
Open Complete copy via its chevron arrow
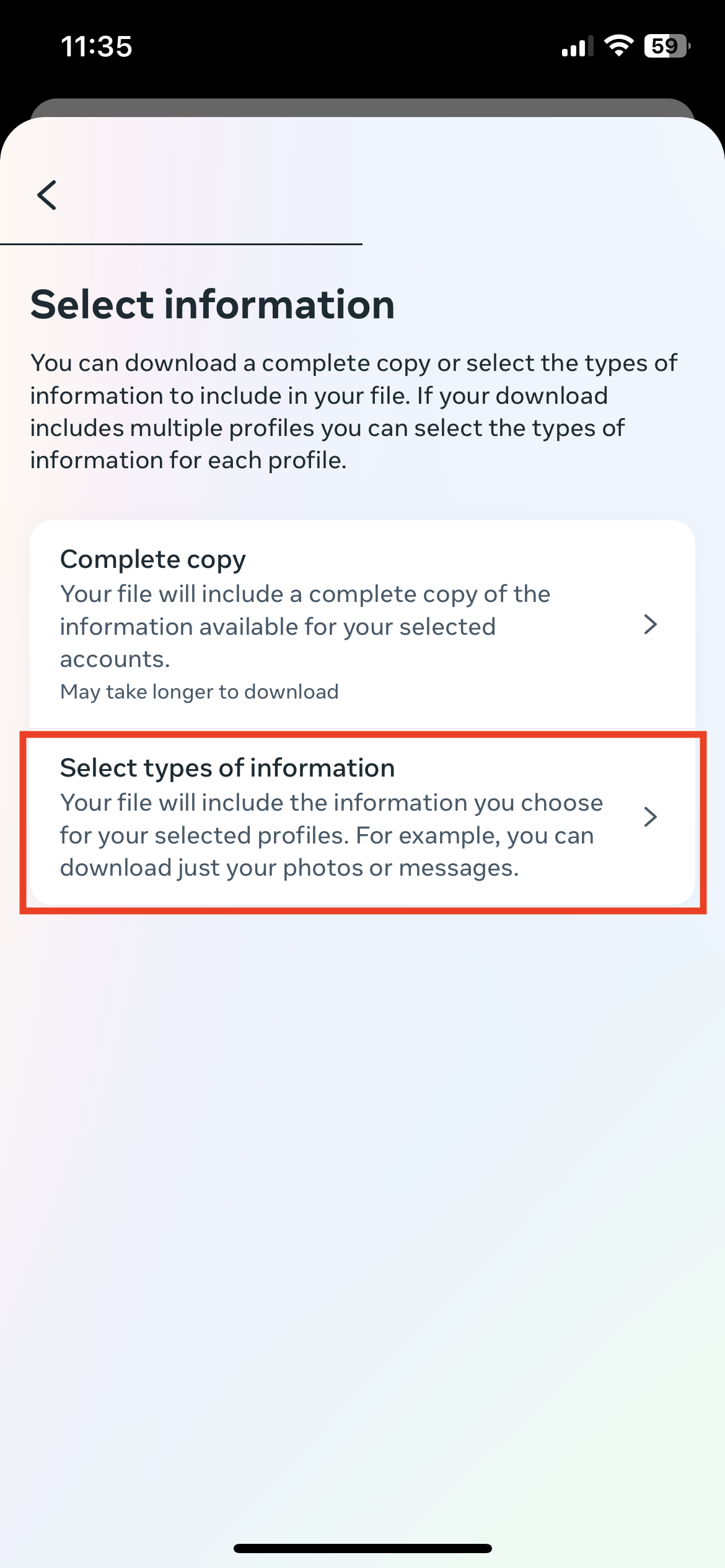click(x=650, y=624)
